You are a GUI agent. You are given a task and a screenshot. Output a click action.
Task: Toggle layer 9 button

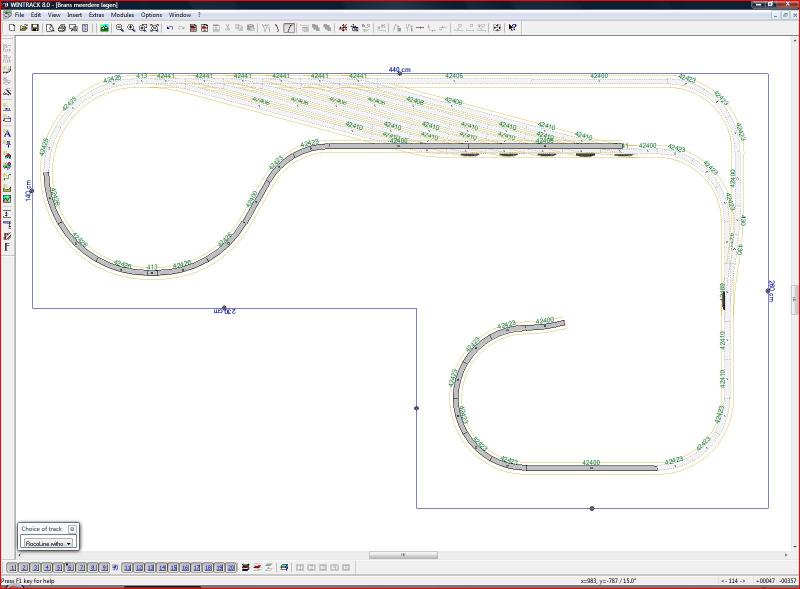coord(104,568)
